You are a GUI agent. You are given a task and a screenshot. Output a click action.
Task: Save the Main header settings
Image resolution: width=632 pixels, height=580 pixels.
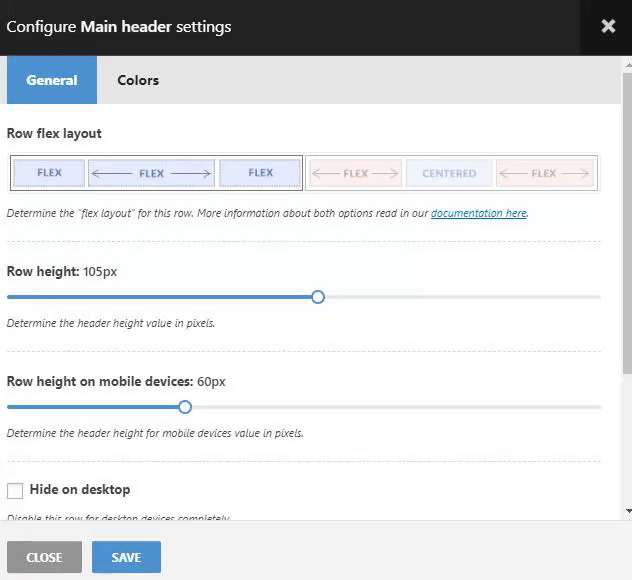tap(126, 557)
